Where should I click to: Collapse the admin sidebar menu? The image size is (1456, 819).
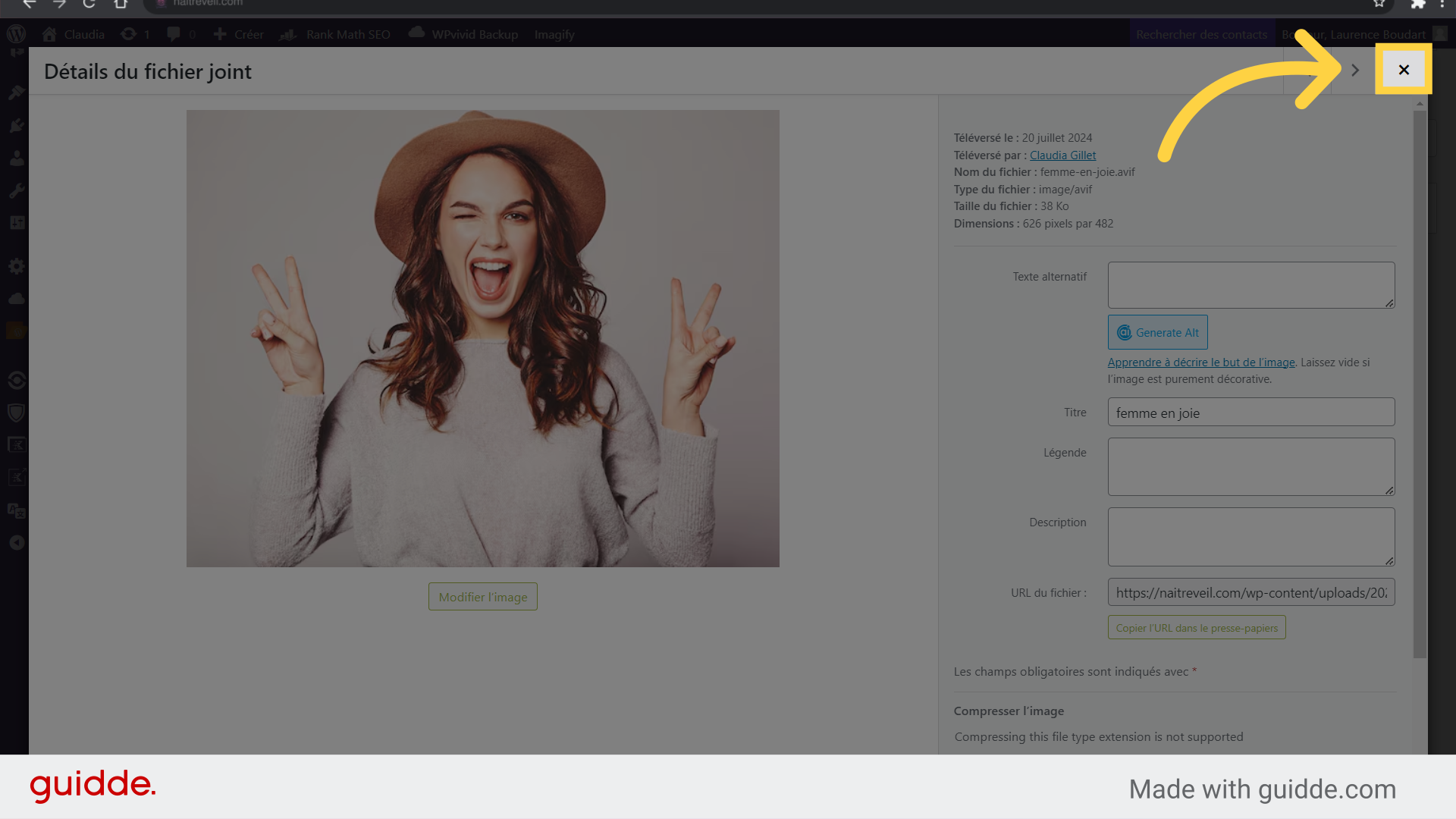[17, 543]
